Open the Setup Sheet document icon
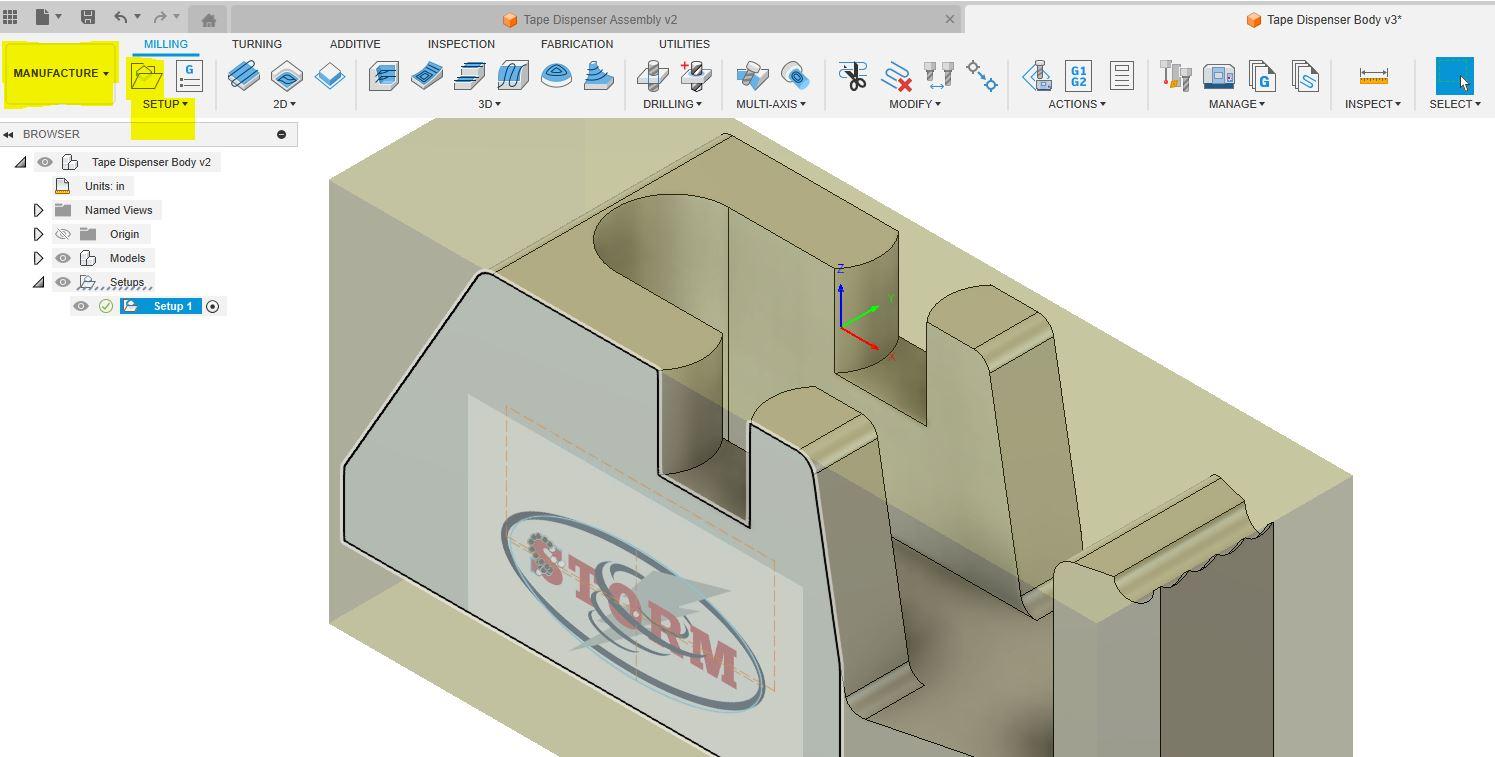 (x=1121, y=76)
